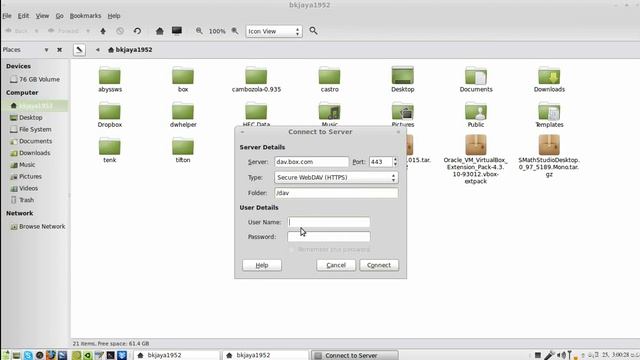640x360 pixels.
Task: Open the Home folder toolbar icon
Action: coord(160,31)
